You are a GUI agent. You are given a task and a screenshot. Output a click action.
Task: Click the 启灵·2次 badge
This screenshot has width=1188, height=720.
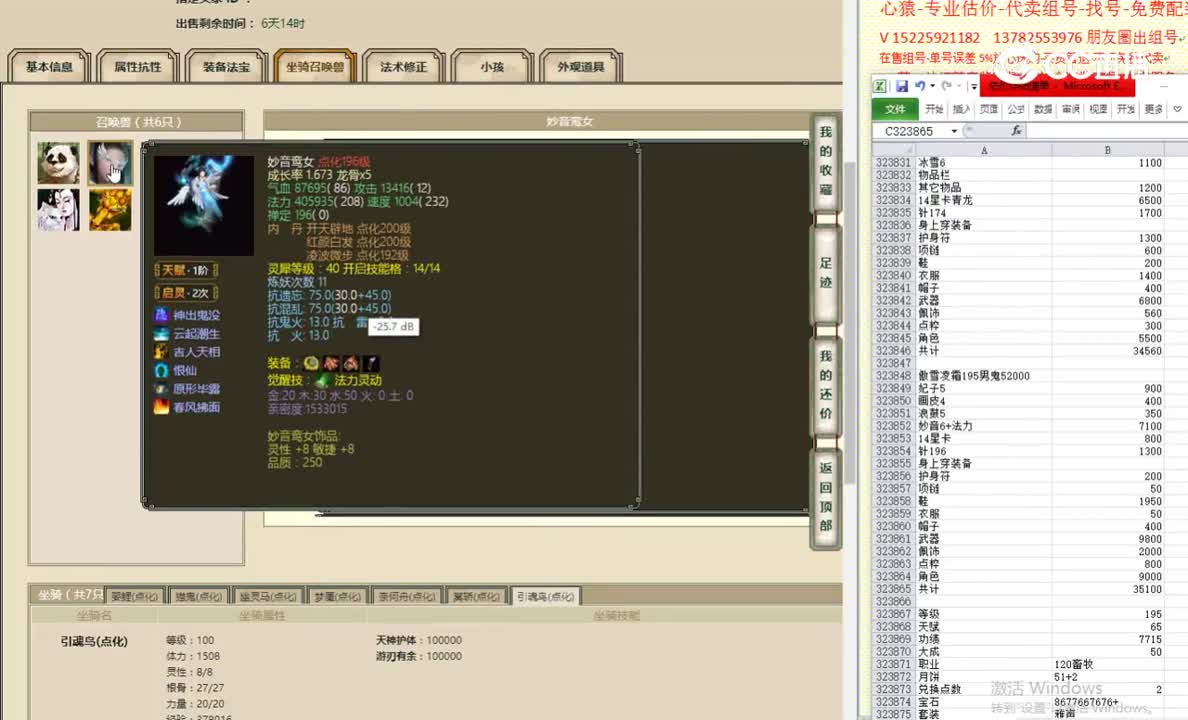click(x=186, y=293)
